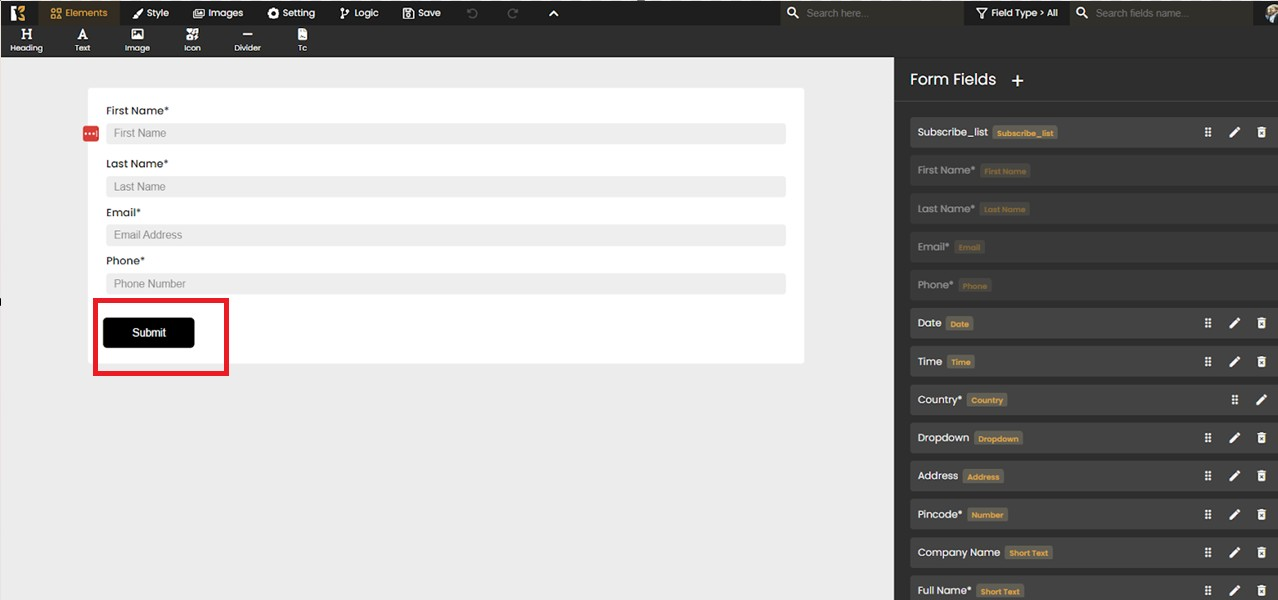Edit the Dropdown field
This screenshot has height=600, width=1278.
click(x=1234, y=438)
